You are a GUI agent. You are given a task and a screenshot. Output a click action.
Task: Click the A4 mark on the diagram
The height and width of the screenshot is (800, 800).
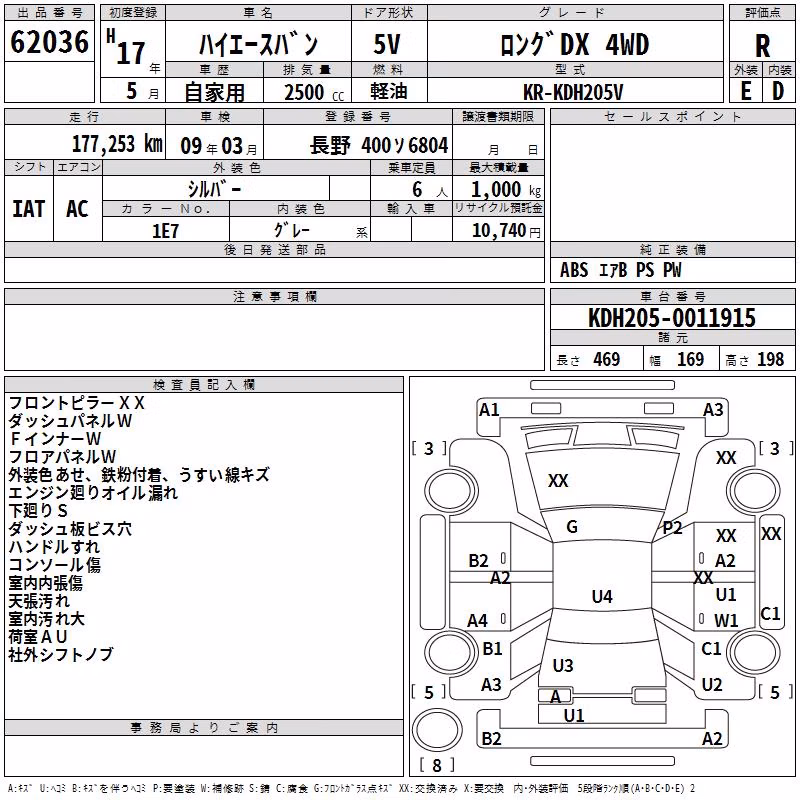tap(478, 621)
